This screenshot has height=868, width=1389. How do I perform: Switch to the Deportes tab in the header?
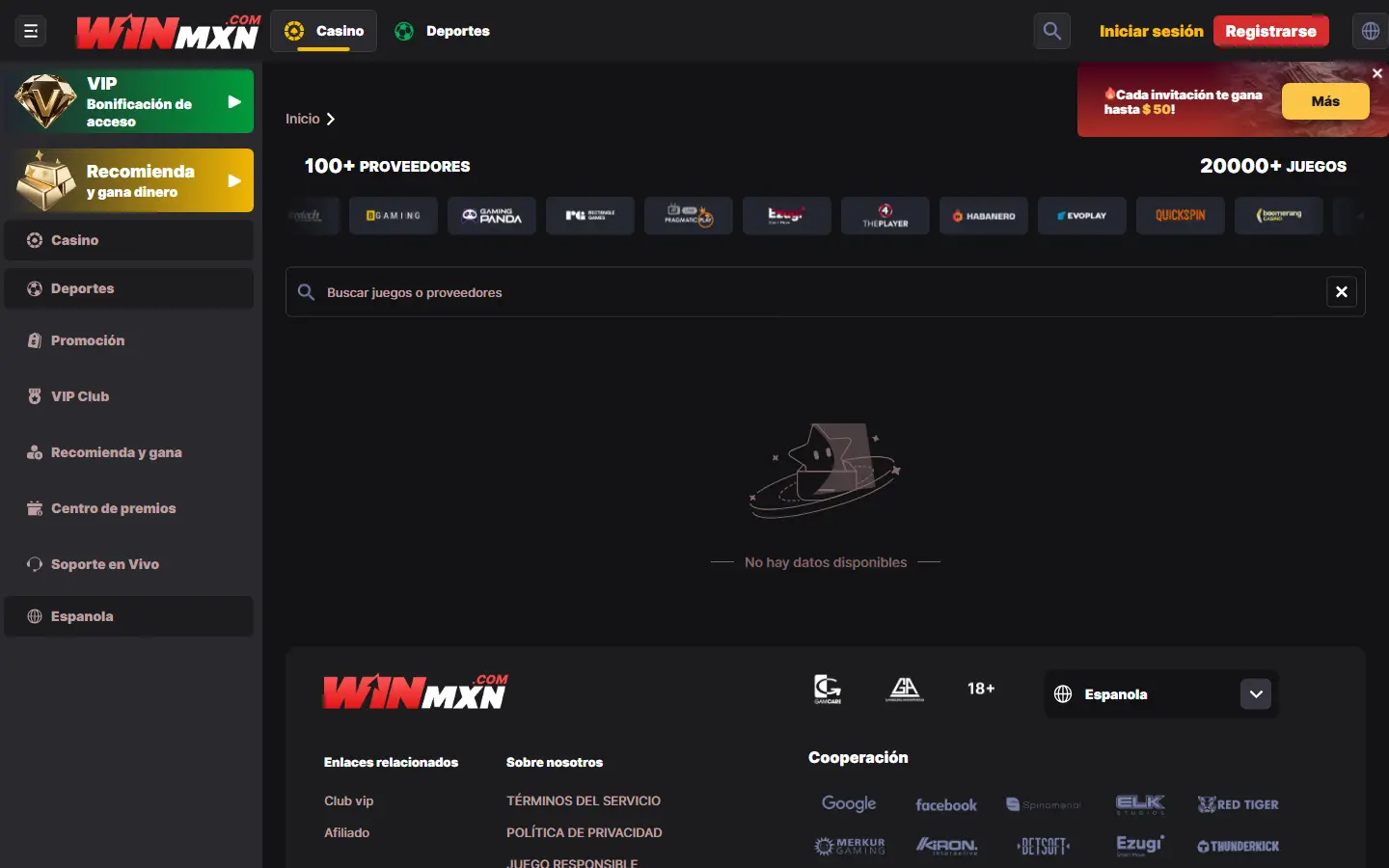[x=443, y=31]
